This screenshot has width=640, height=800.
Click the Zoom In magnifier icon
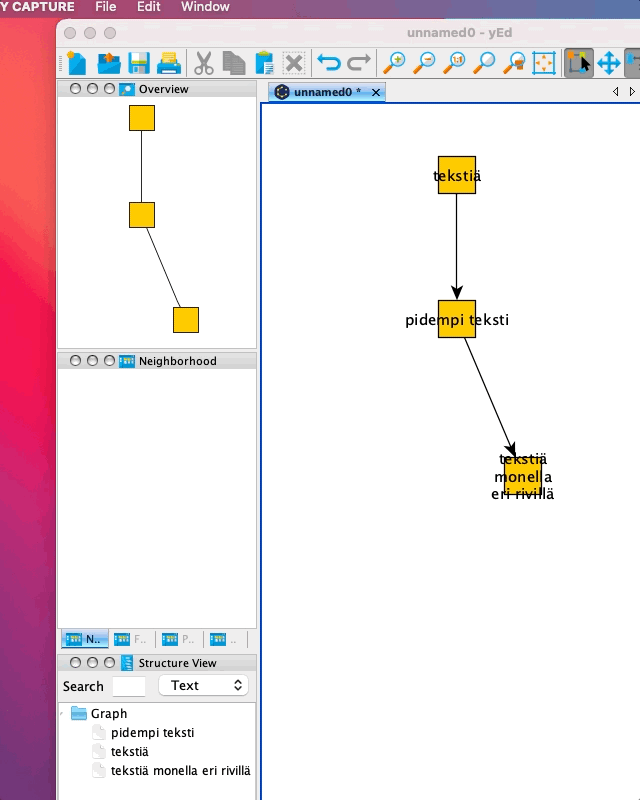395,64
